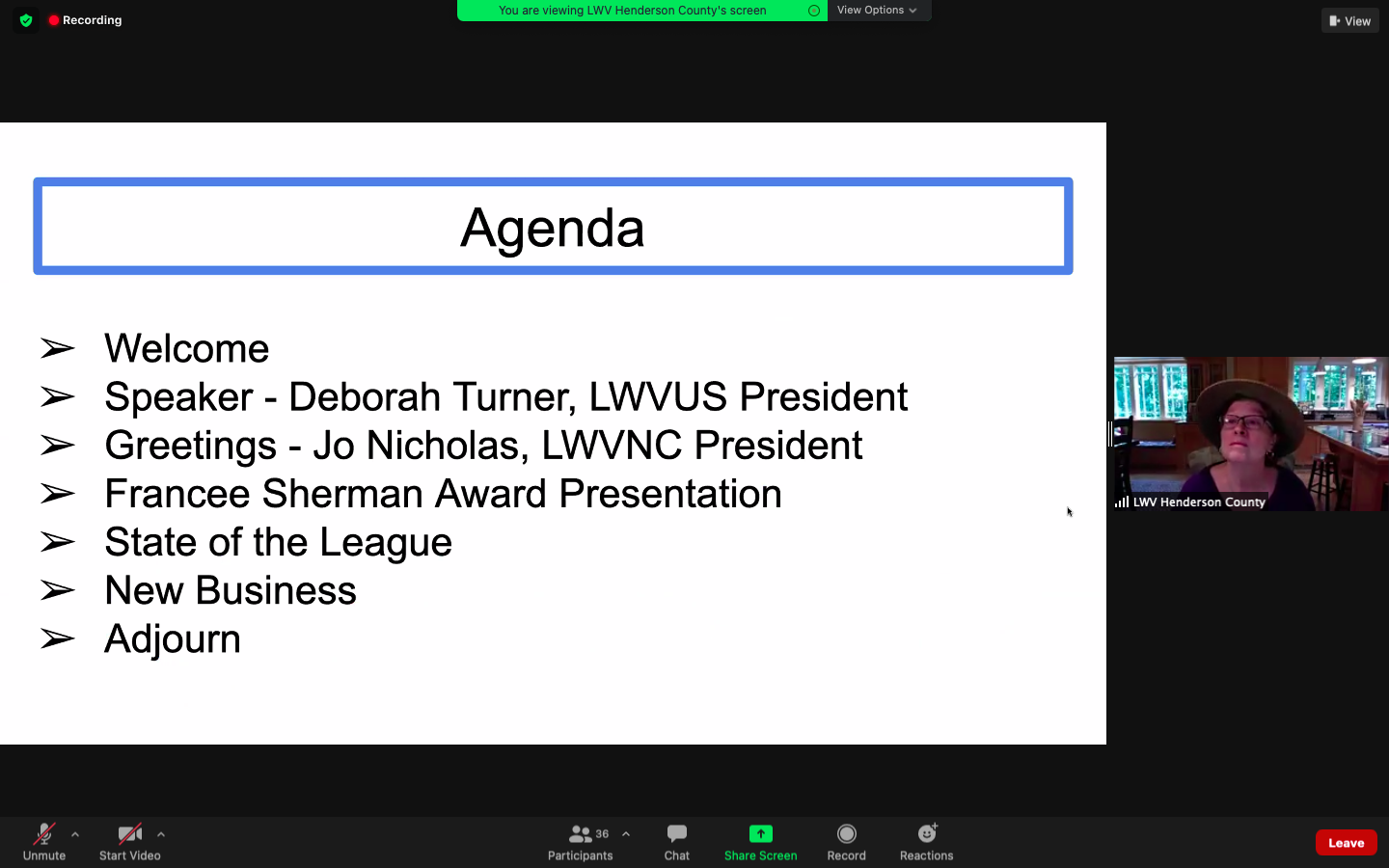The width and height of the screenshot is (1389, 868).
Task: Unmute the microphone
Action: coord(44,842)
